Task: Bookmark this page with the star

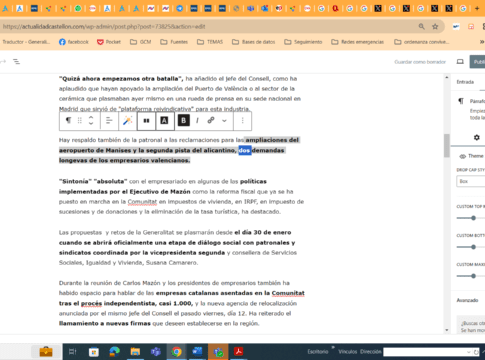Action: [435, 27]
